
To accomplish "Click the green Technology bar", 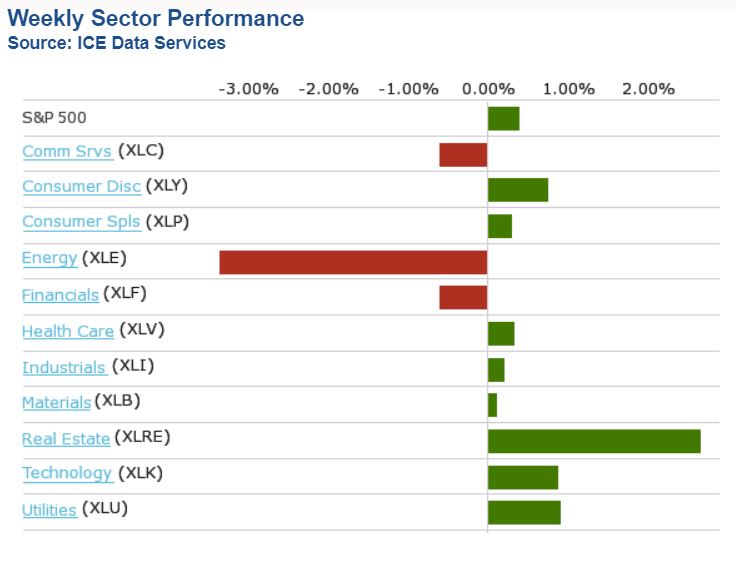I will [523, 477].
